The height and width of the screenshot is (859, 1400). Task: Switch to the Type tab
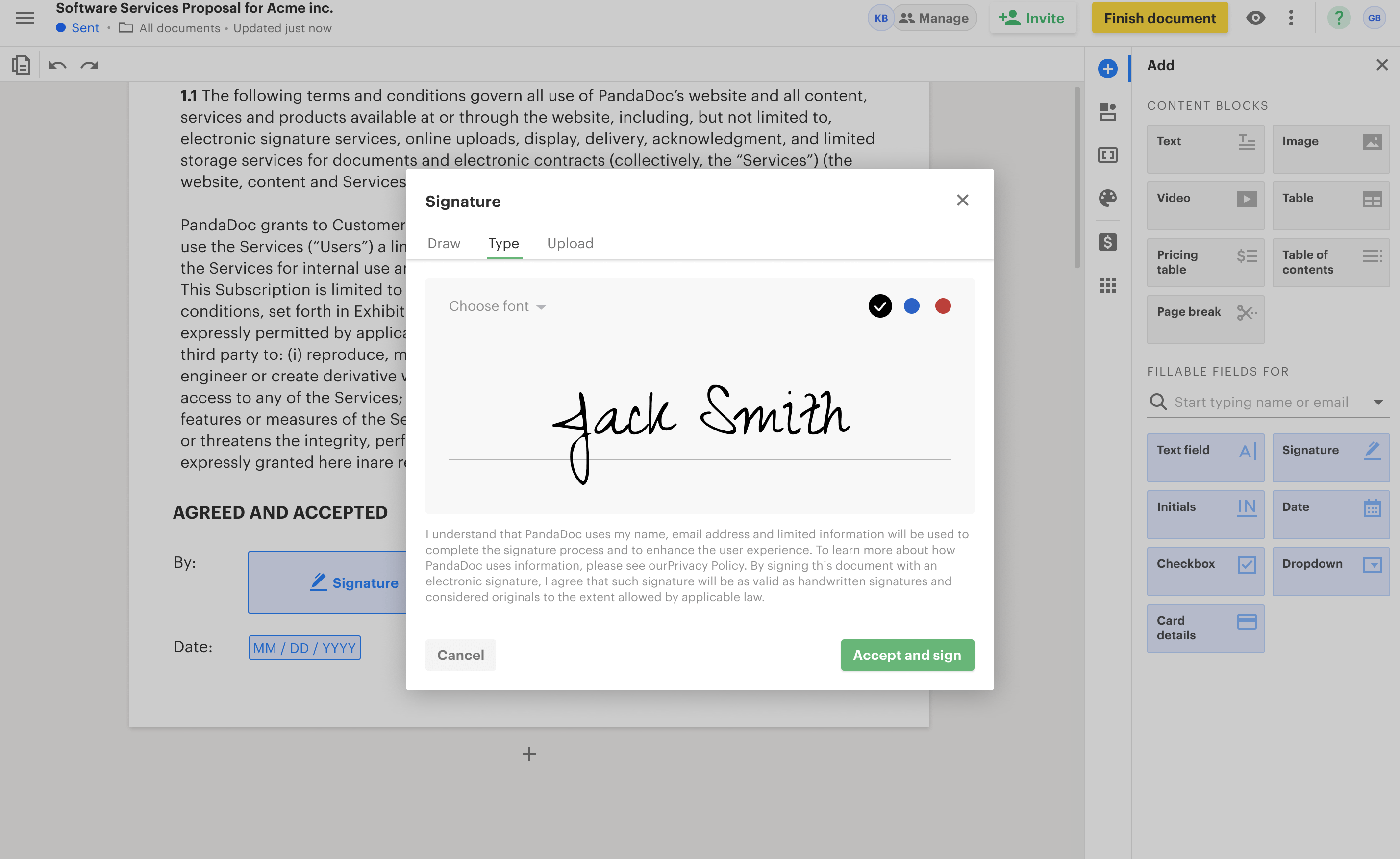(503, 243)
